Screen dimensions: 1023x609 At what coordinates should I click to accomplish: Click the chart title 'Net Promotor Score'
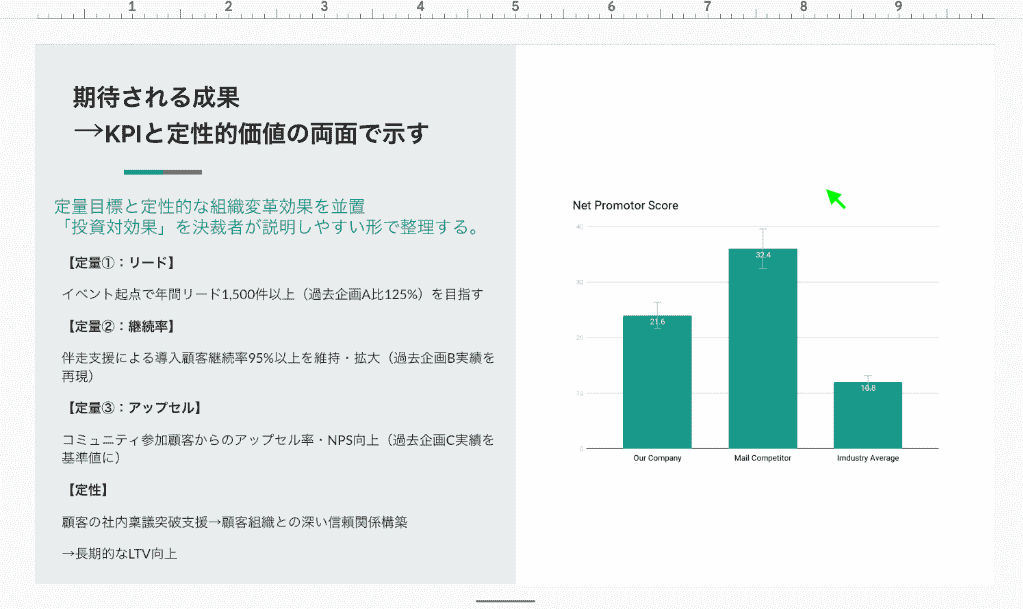[625, 206]
